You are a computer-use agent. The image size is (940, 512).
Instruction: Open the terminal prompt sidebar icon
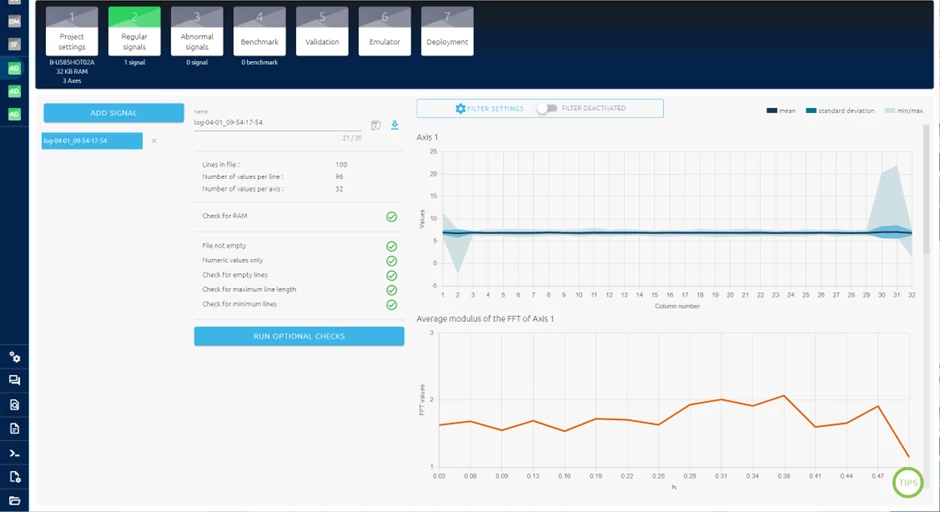(x=14, y=453)
